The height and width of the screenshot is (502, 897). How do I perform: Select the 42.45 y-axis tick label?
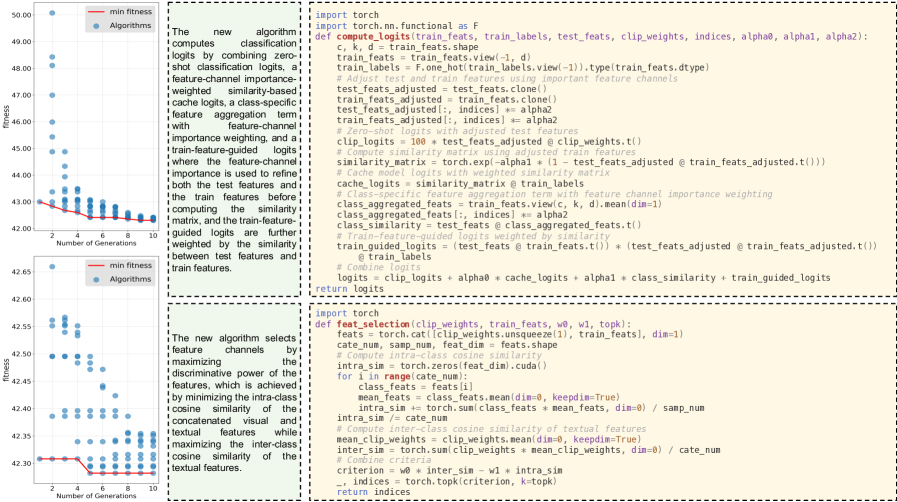(21, 381)
